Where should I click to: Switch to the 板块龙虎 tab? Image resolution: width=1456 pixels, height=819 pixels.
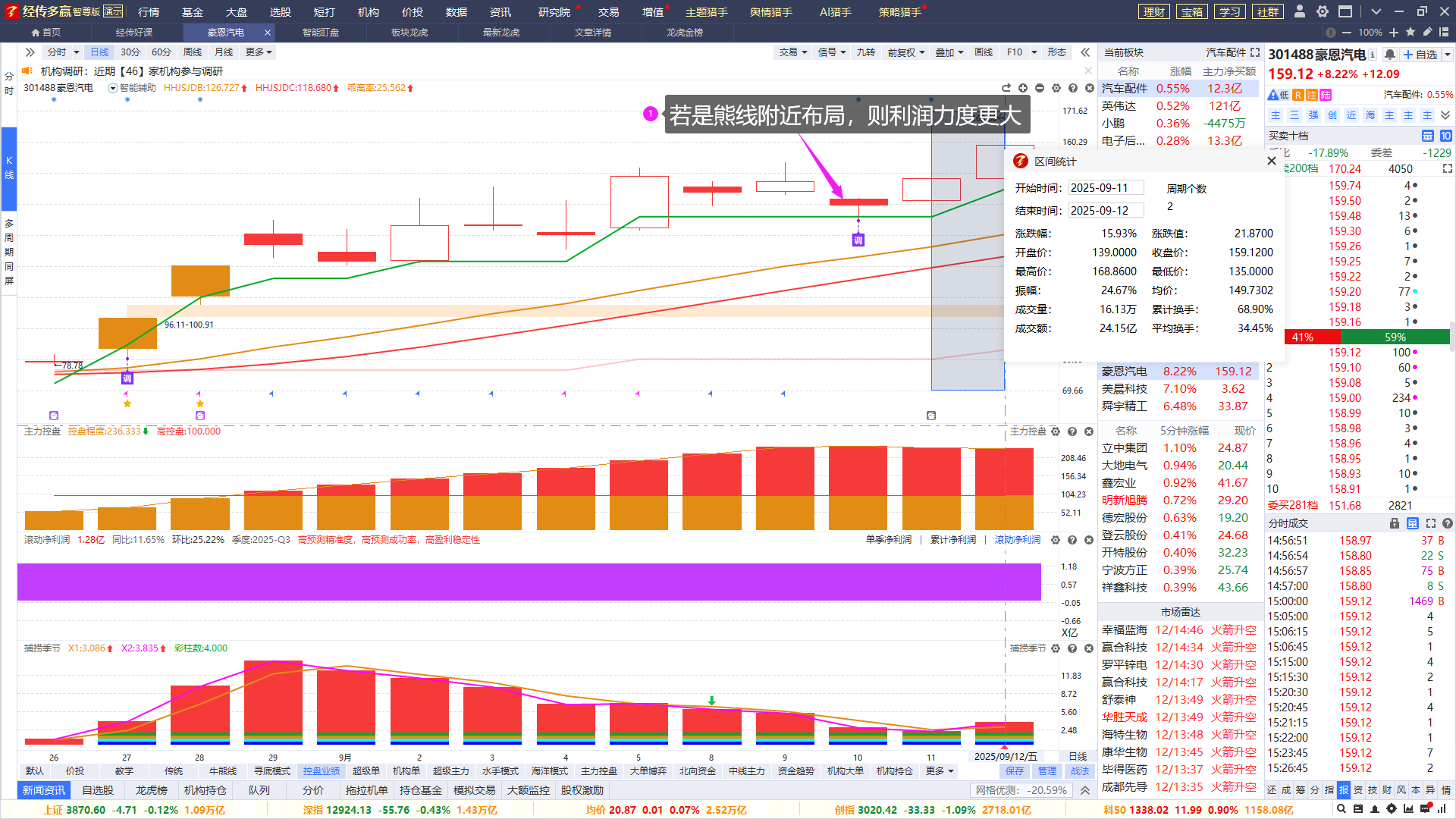point(409,33)
